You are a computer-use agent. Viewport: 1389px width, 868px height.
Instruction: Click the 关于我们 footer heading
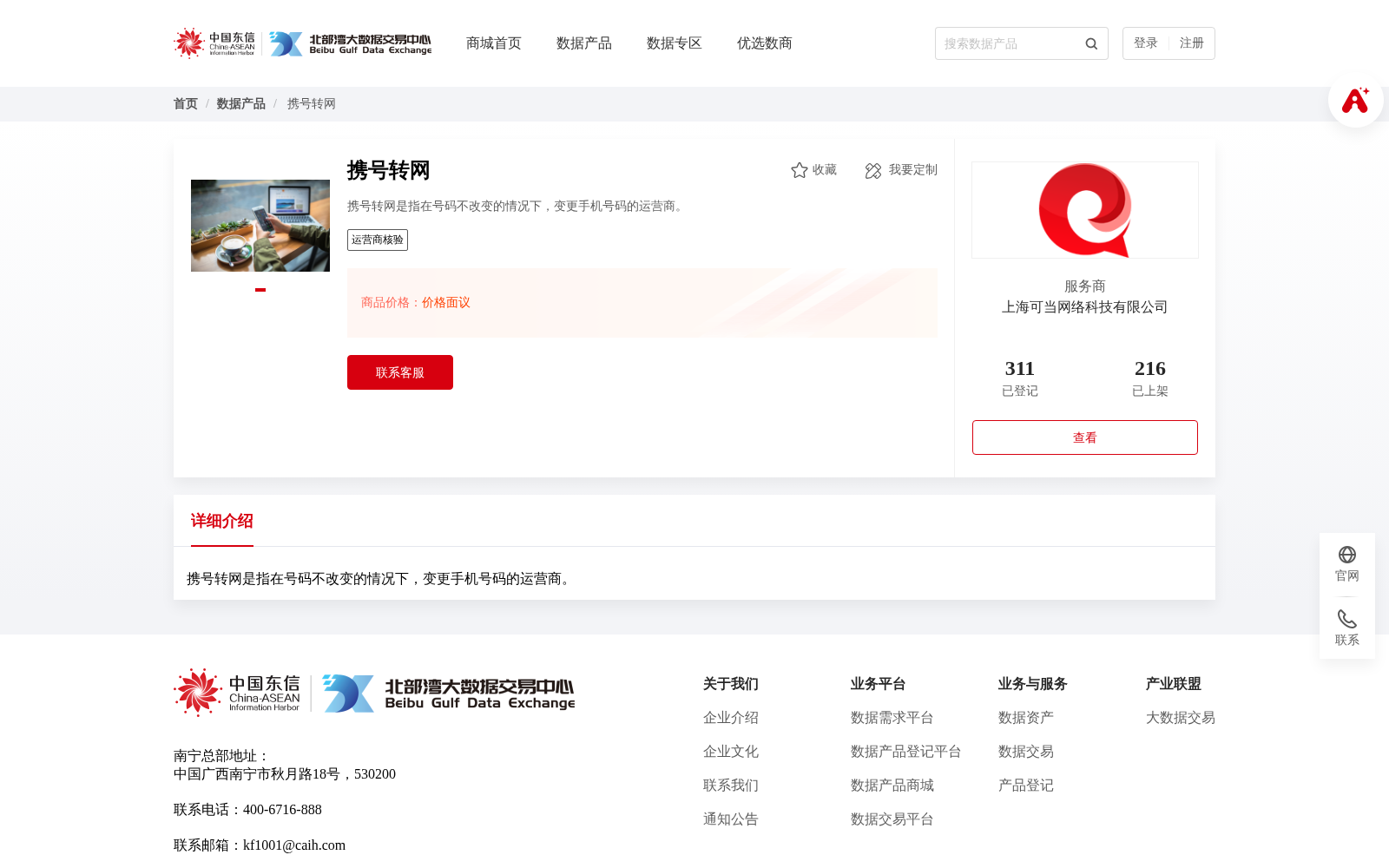pos(731,684)
